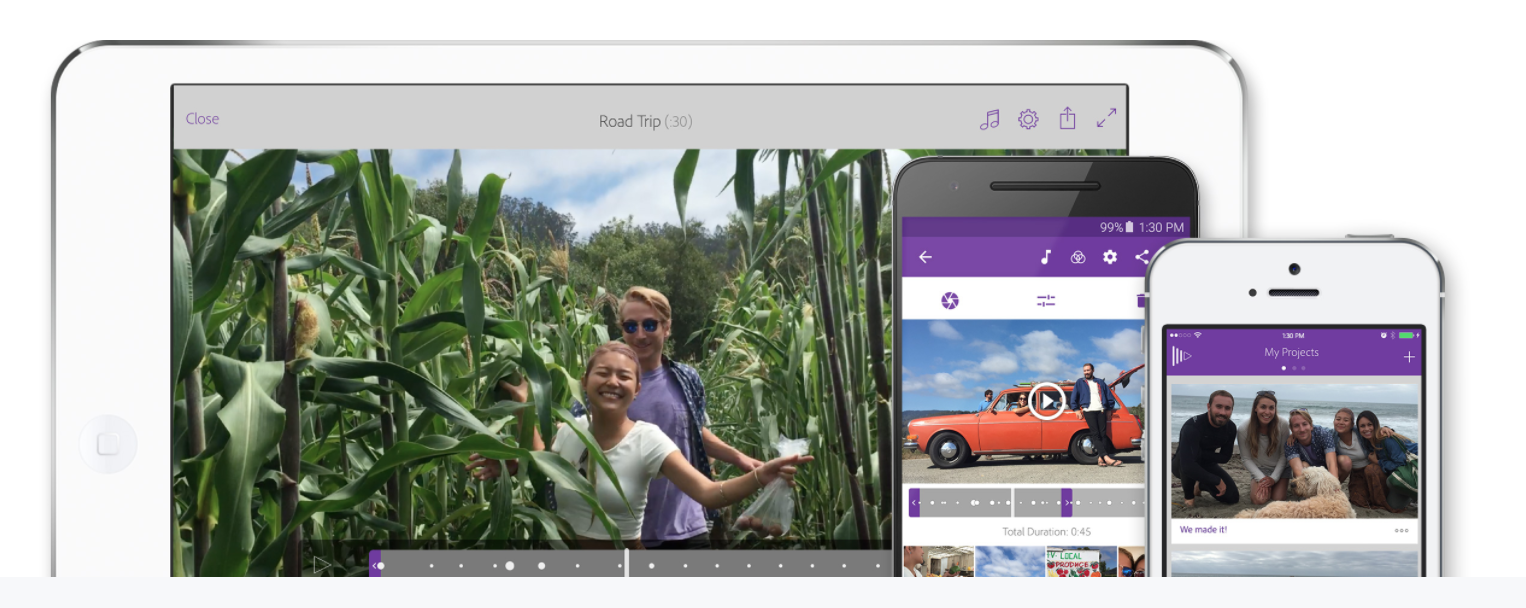Play the iPad timeline with the triangle button
Screen dimensions: 1526x608
pos(322,564)
